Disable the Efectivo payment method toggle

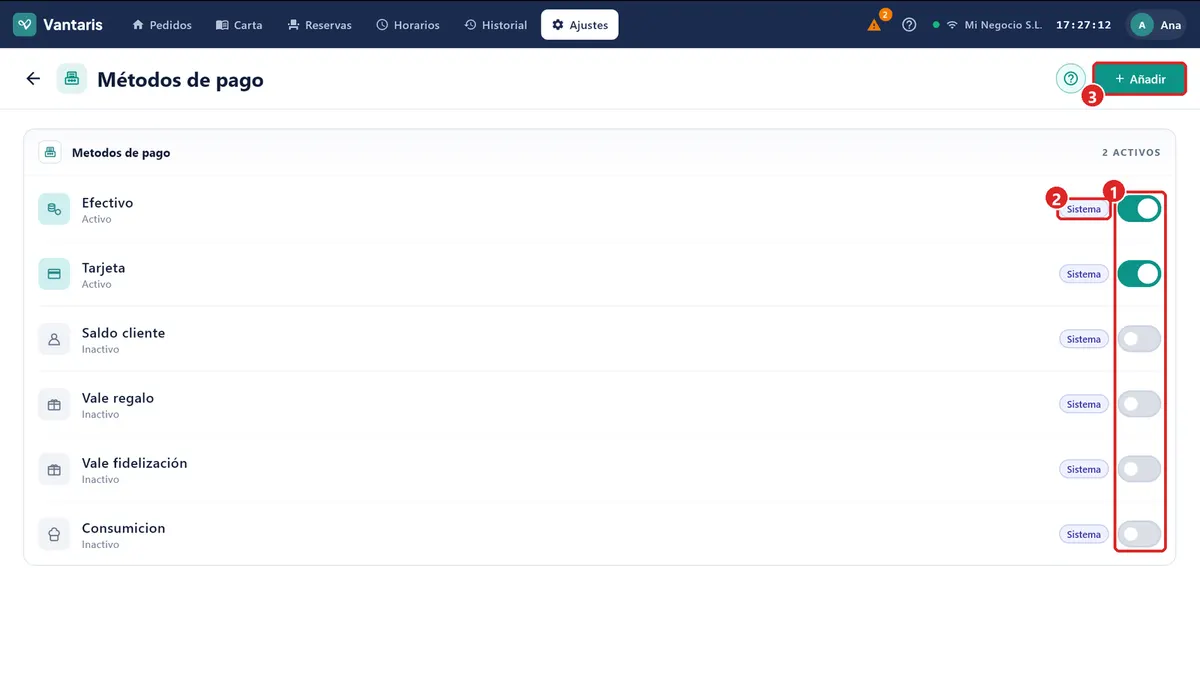[x=1139, y=209]
